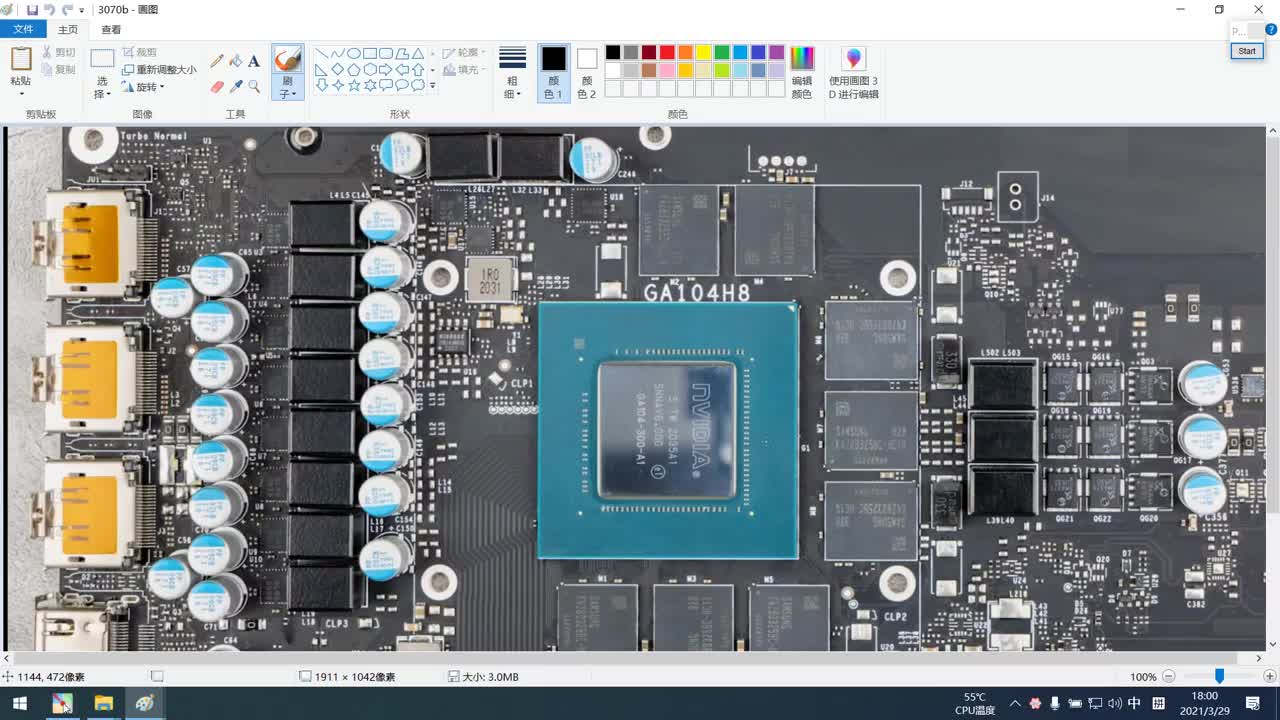
Task: Pick the Right triangle shape
Action: click(322, 69)
